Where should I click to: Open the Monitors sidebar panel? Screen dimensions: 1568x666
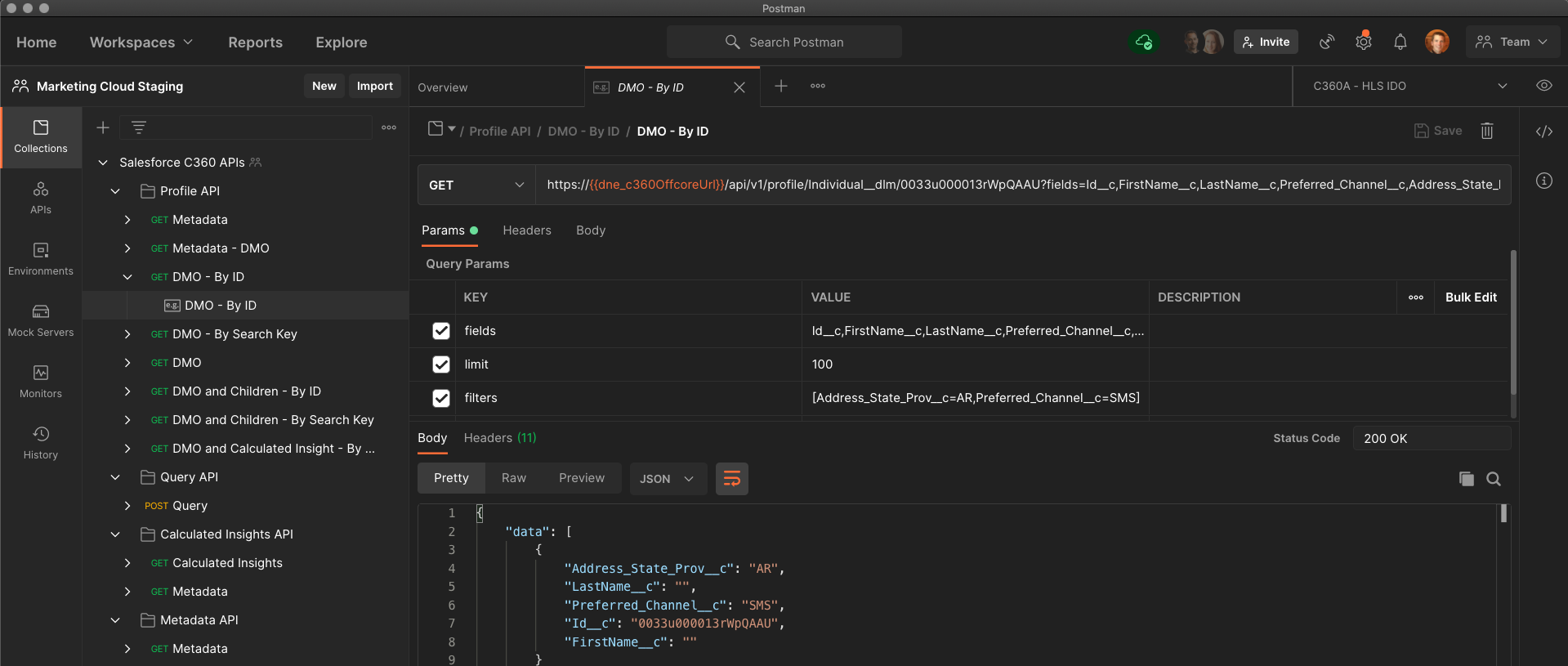tap(41, 382)
